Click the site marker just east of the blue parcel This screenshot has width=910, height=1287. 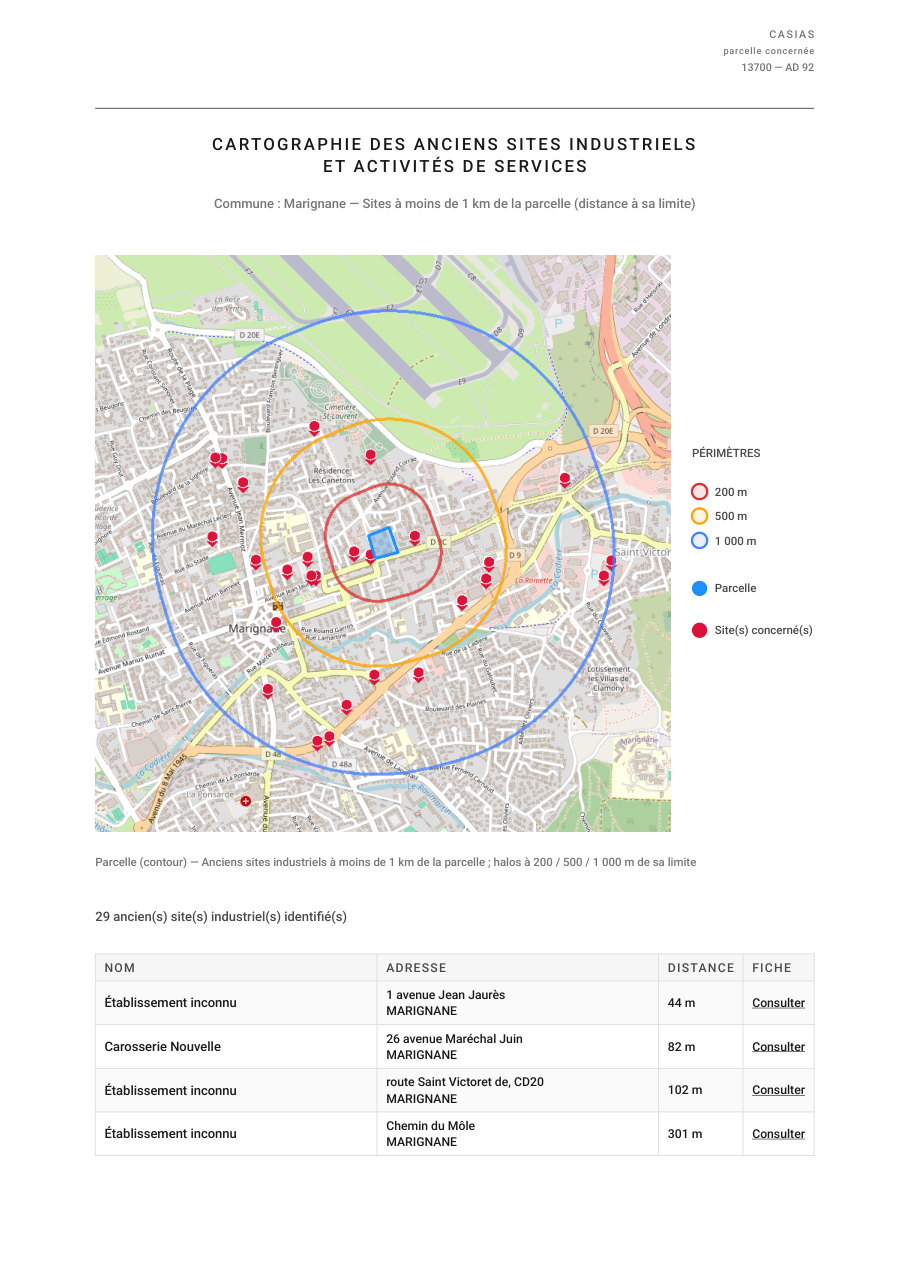415,537
